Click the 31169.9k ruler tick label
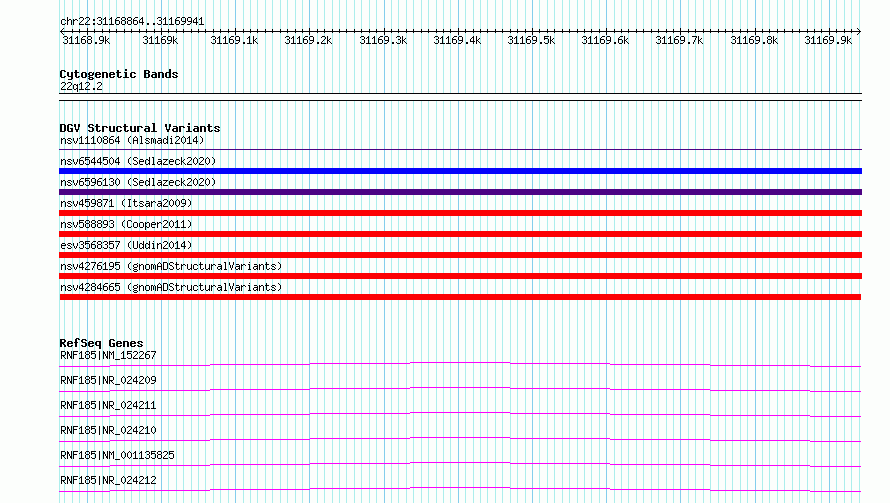 828,40
